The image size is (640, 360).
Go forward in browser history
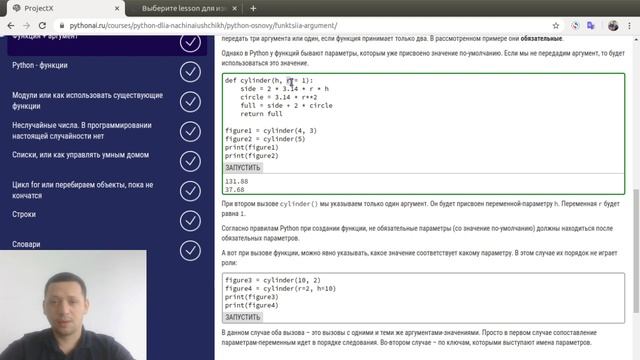(27, 25)
